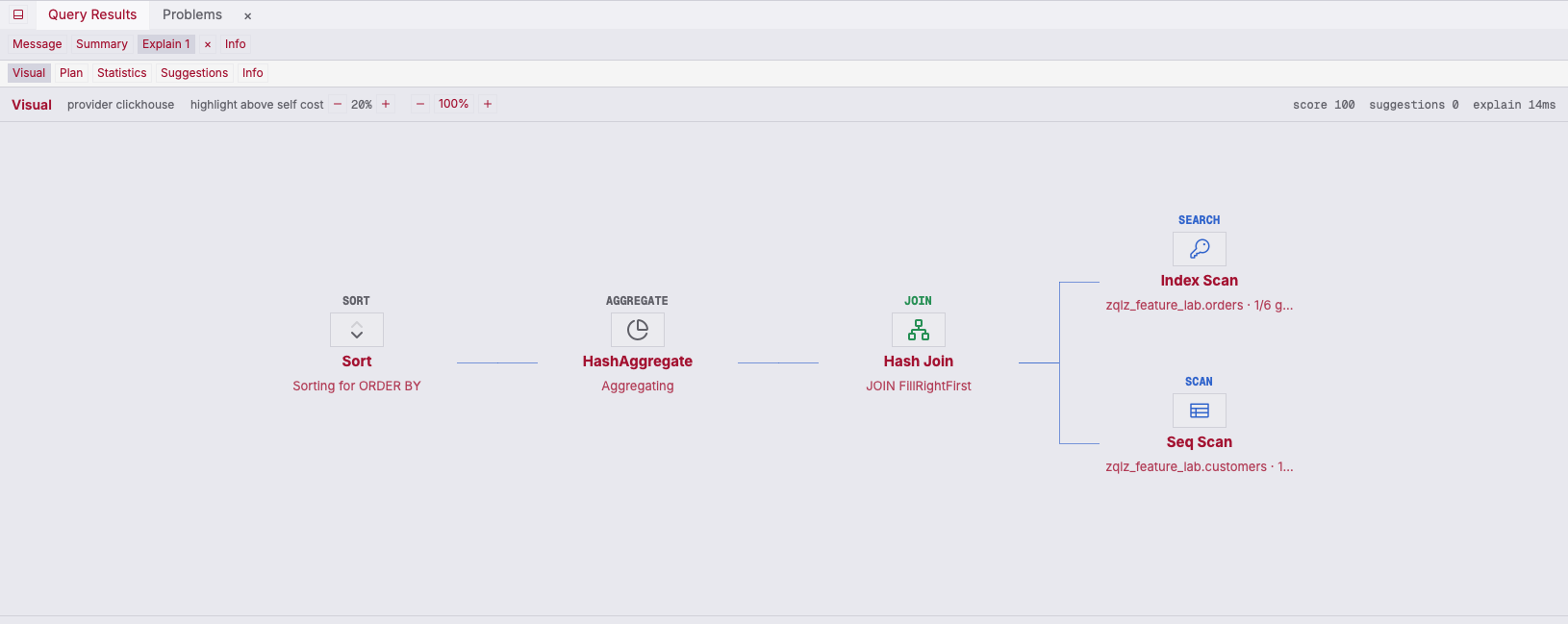Click the AGGREGATE category label
This screenshot has height=624, width=1568.
coord(638,301)
